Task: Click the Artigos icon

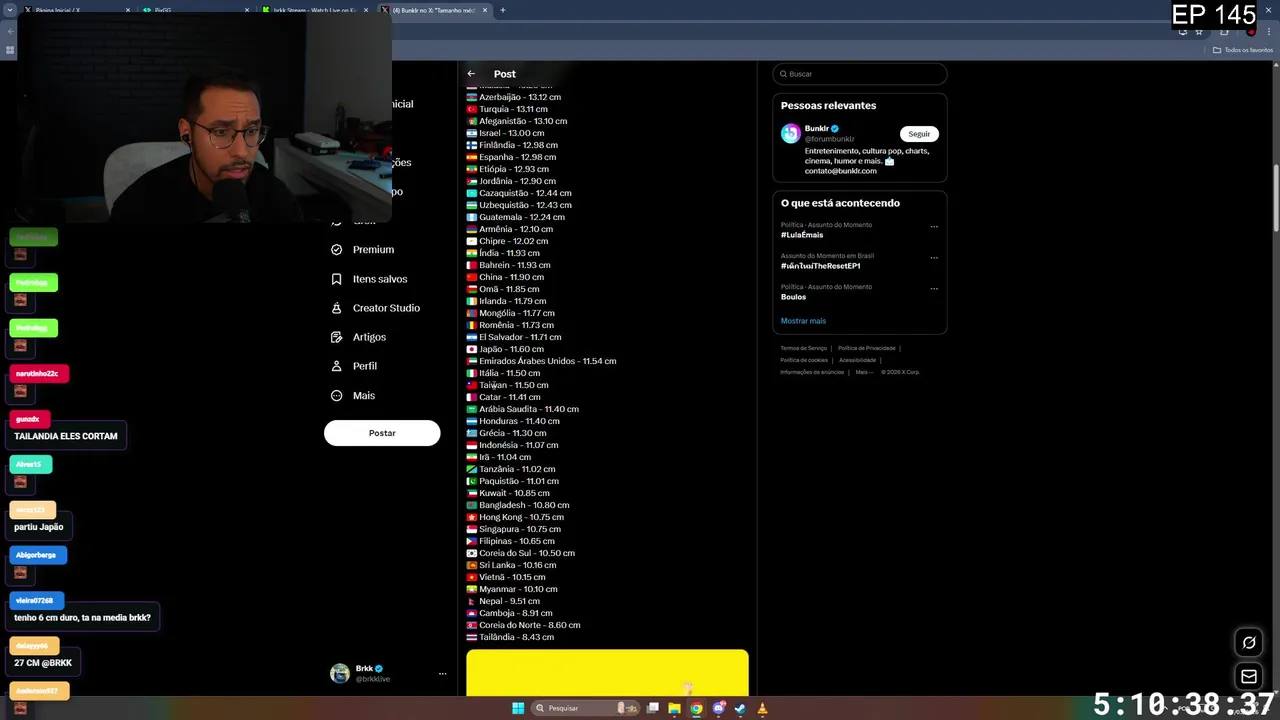Action: [337, 337]
